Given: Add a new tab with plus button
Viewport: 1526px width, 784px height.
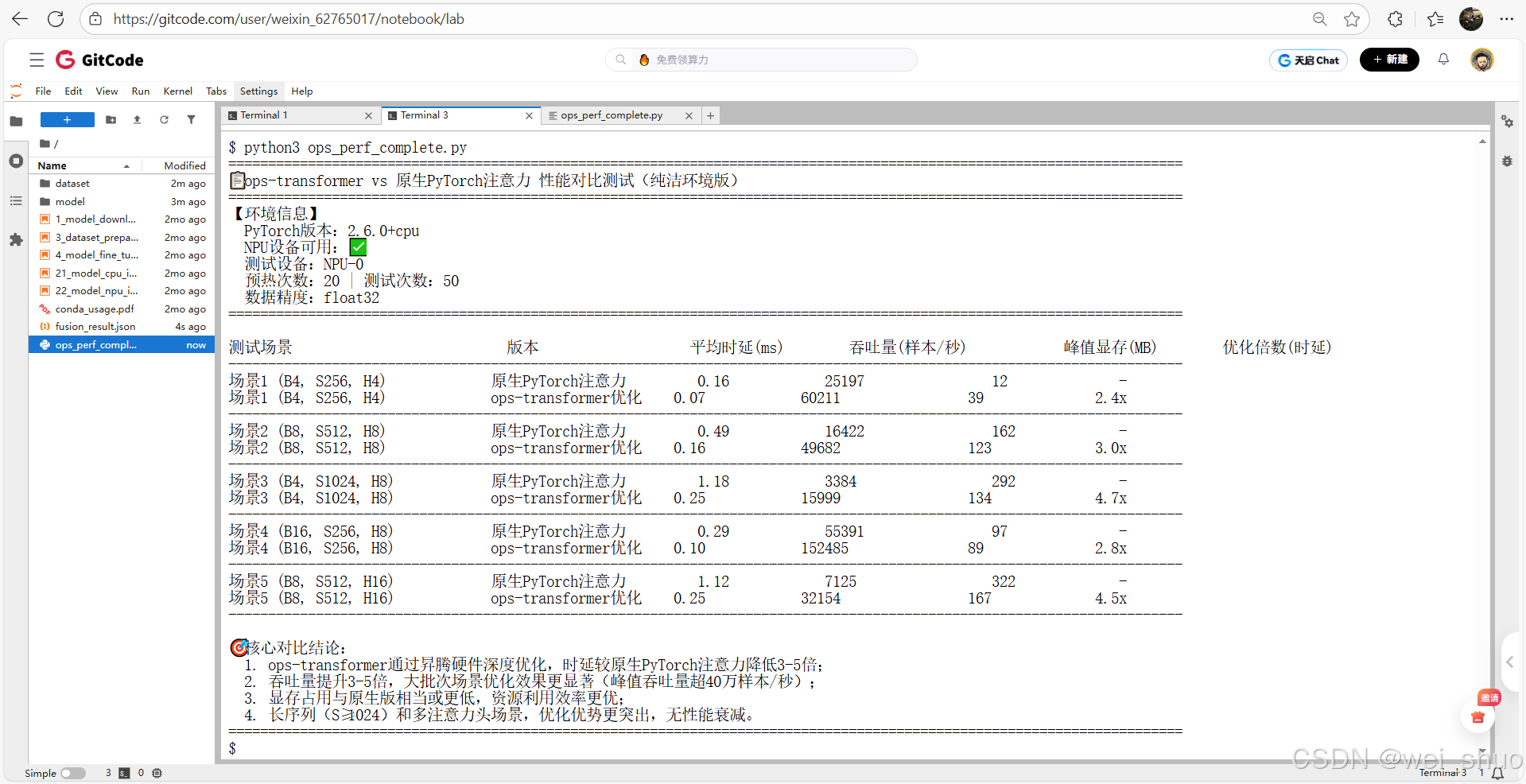Looking at the screenshot, I should coord(710,116).
